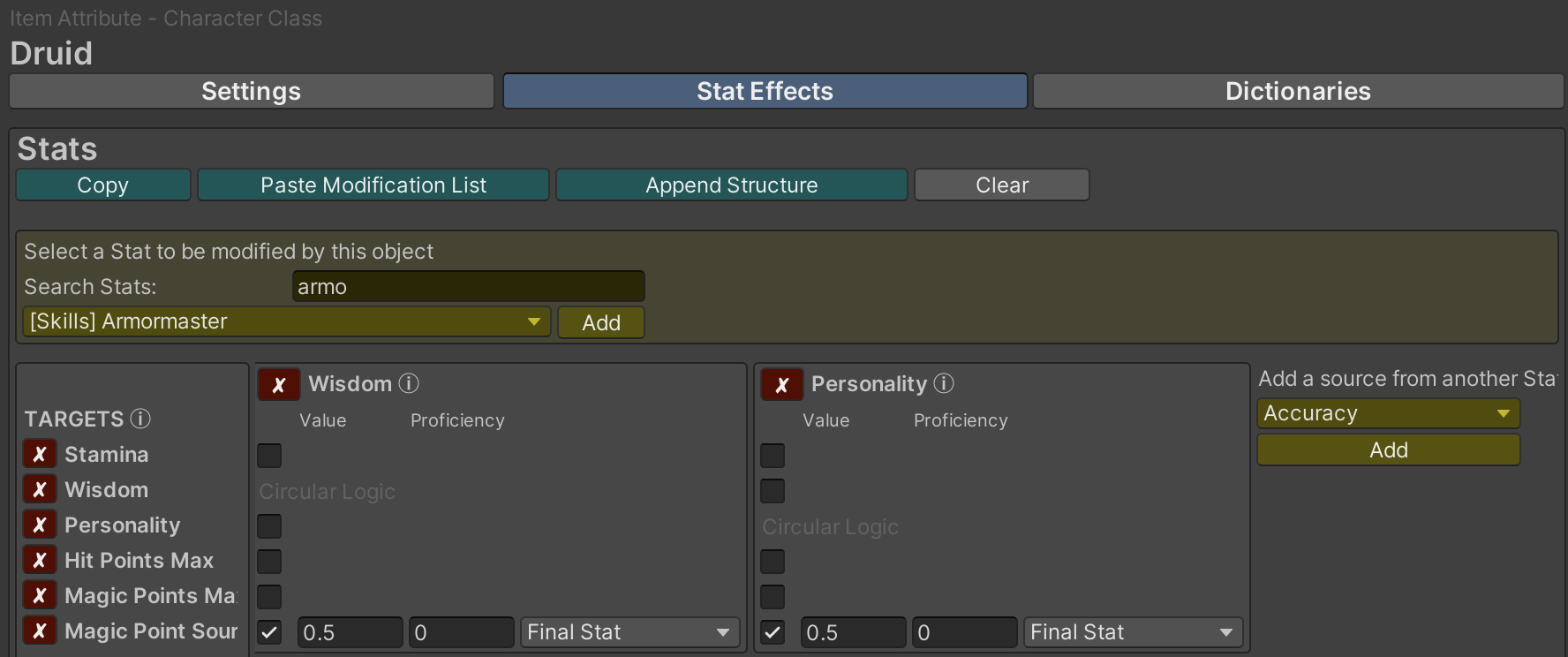Remove Hit Points Max target via X icon
This screenshot has width=1568, height=657.
pyautogui.click(x=40, y=560)
